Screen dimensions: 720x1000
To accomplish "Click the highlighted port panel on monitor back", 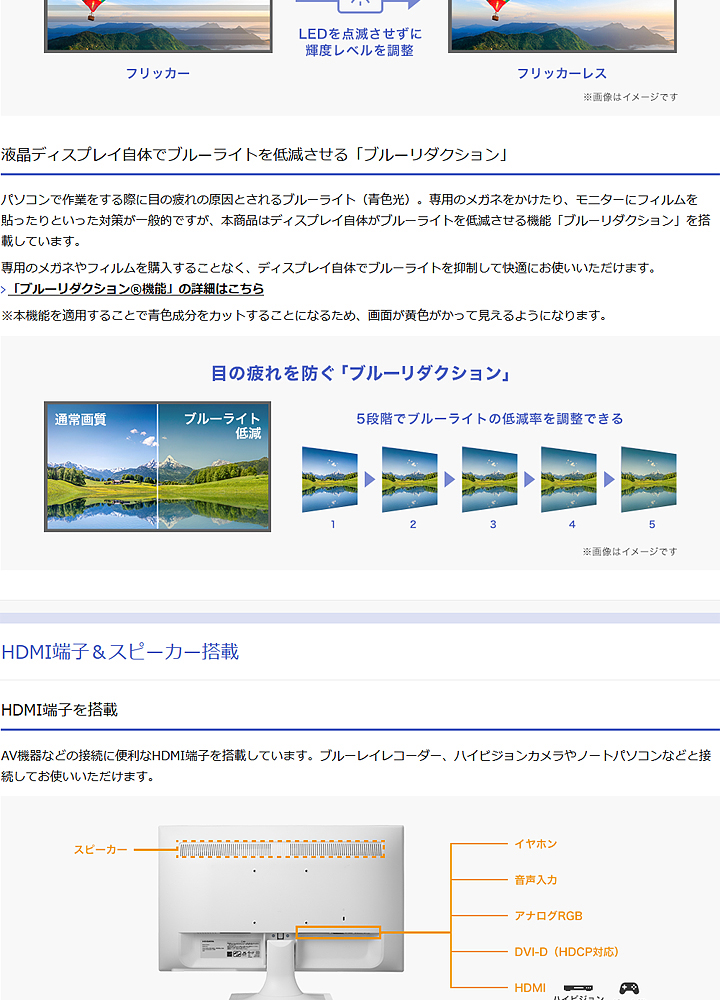I will pos(339,932).
